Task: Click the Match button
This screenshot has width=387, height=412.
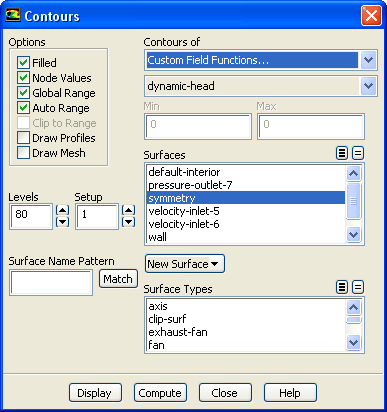Action: tap(118, 279)
